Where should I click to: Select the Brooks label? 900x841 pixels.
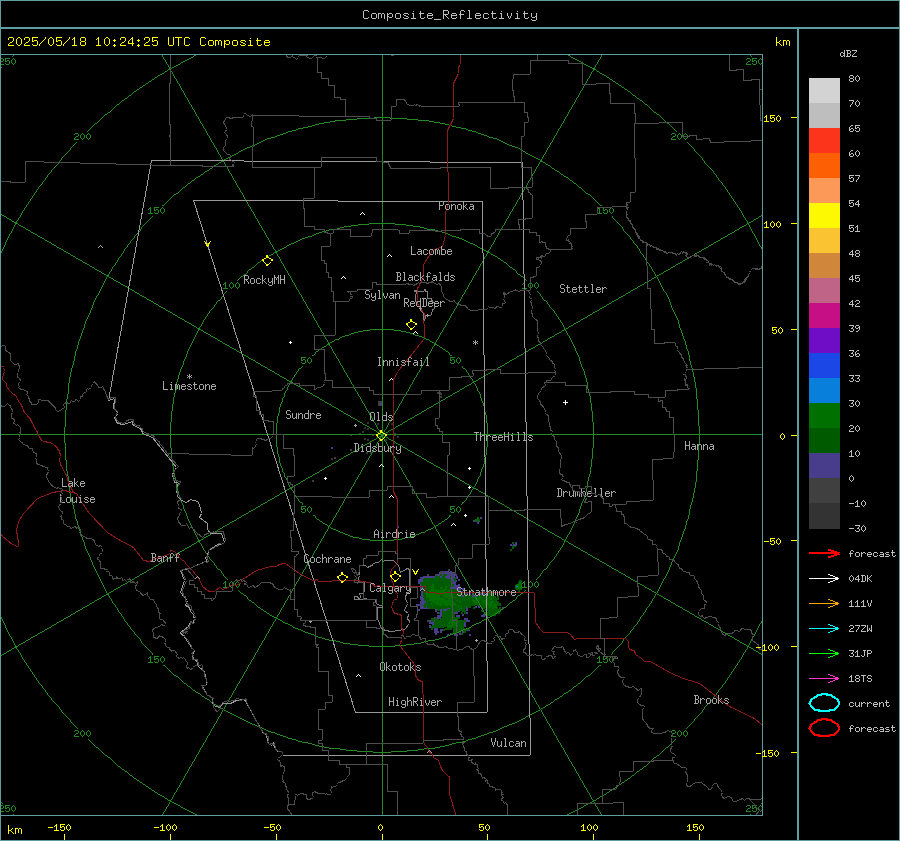[x=711, y=700]
